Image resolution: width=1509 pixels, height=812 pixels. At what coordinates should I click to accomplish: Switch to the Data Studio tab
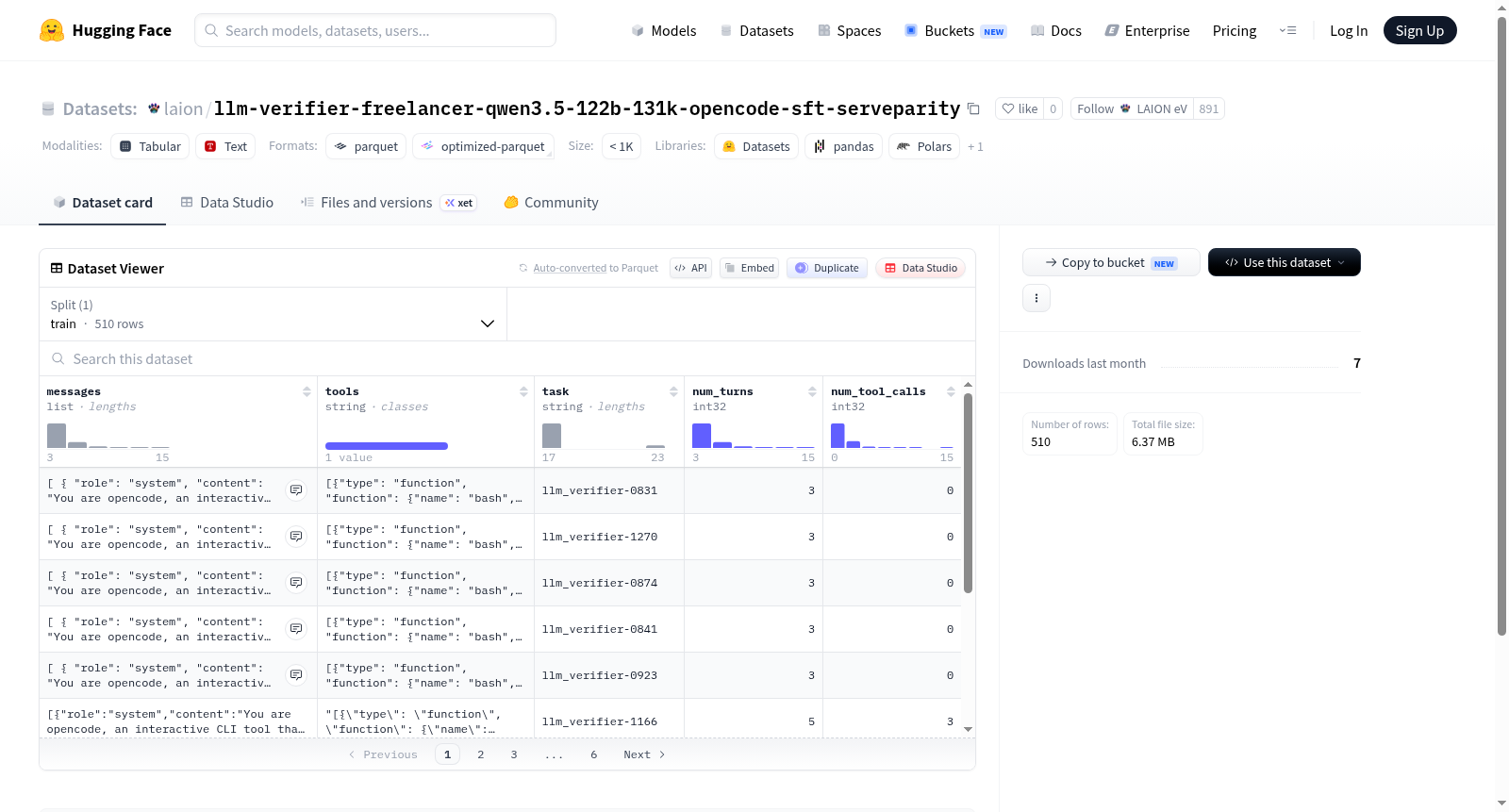point(227,203)
